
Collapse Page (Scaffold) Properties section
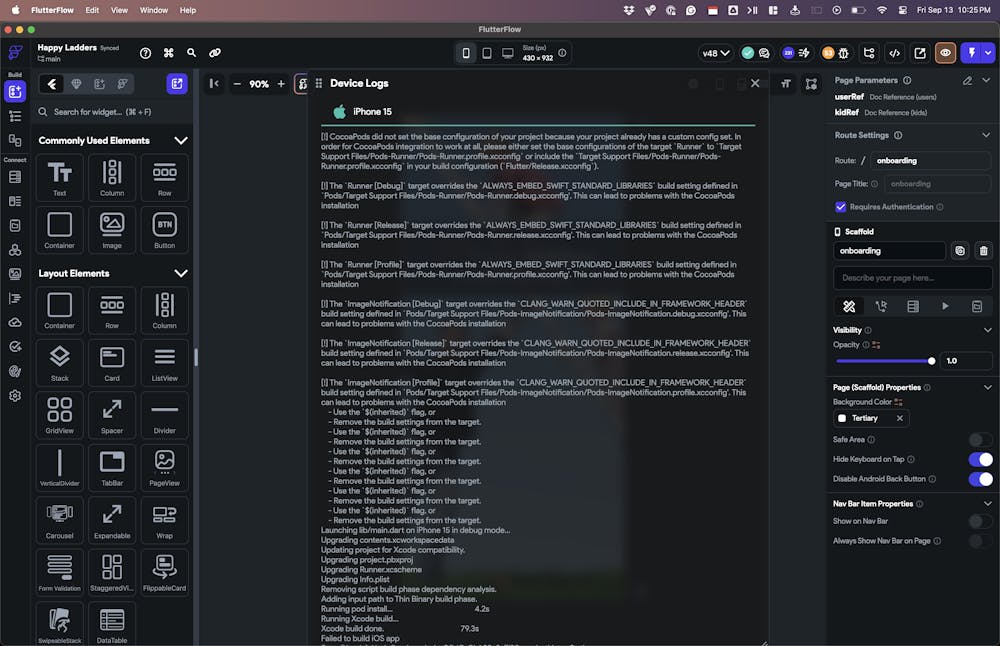coord(987,387)
